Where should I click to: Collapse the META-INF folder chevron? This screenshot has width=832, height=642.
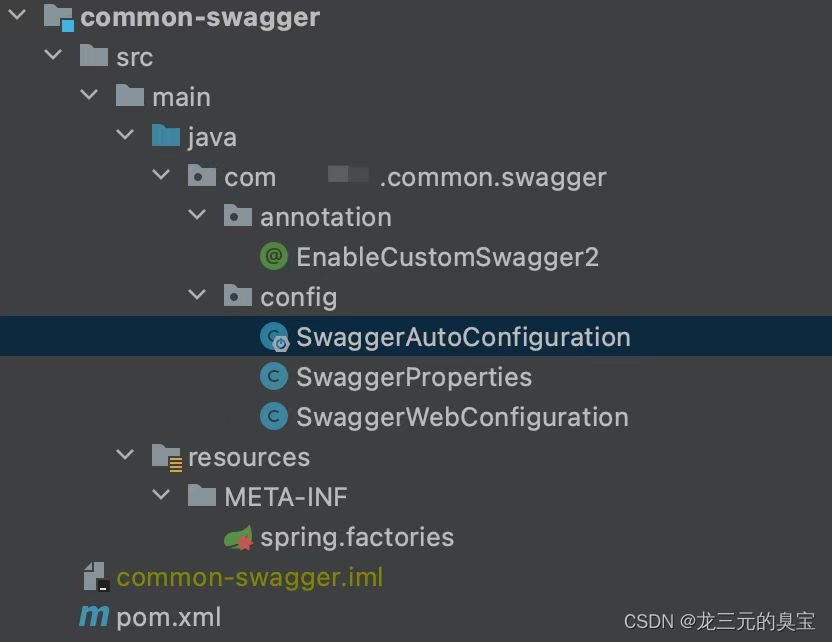tap(161, 496)
